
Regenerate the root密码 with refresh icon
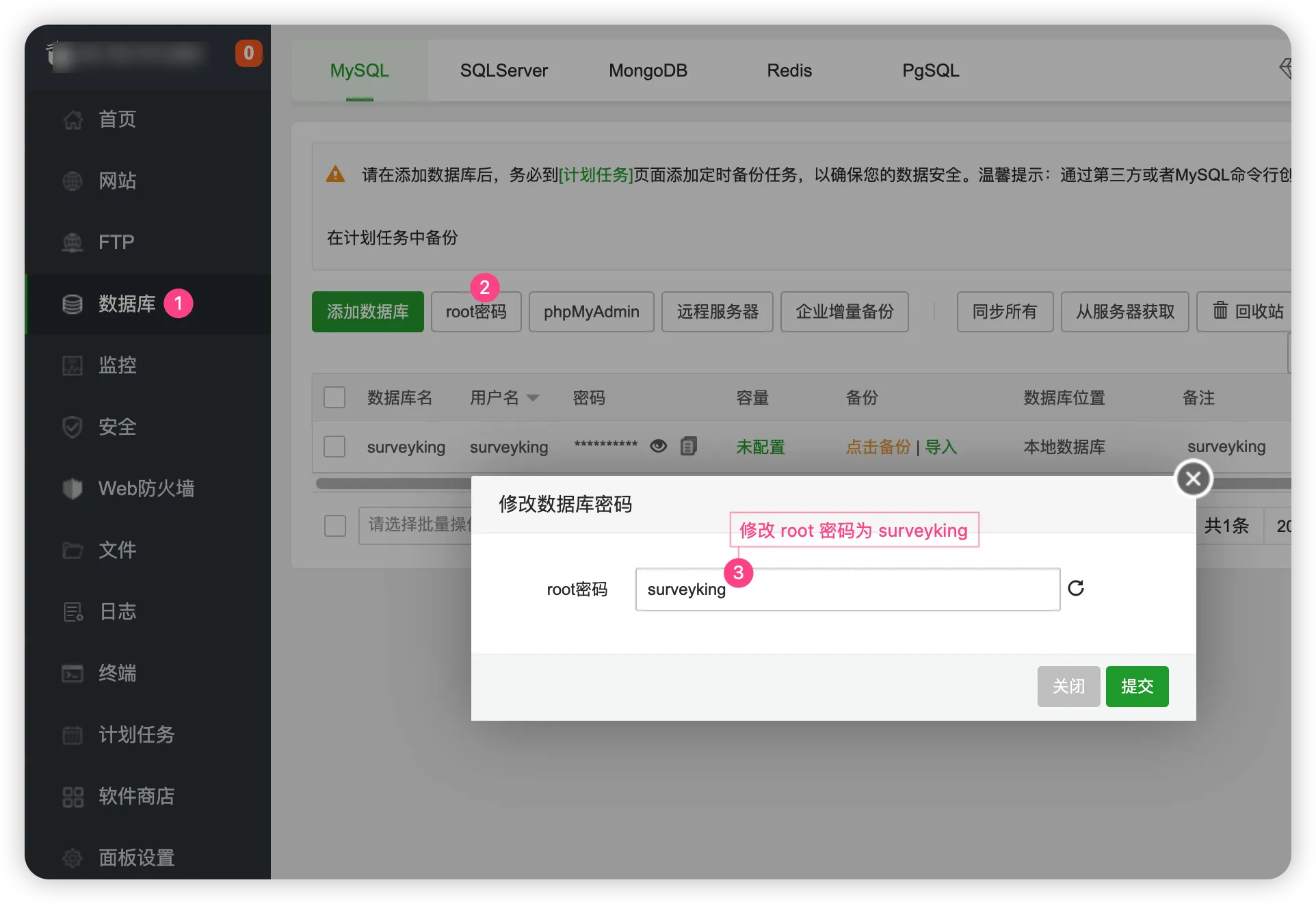1075,589
